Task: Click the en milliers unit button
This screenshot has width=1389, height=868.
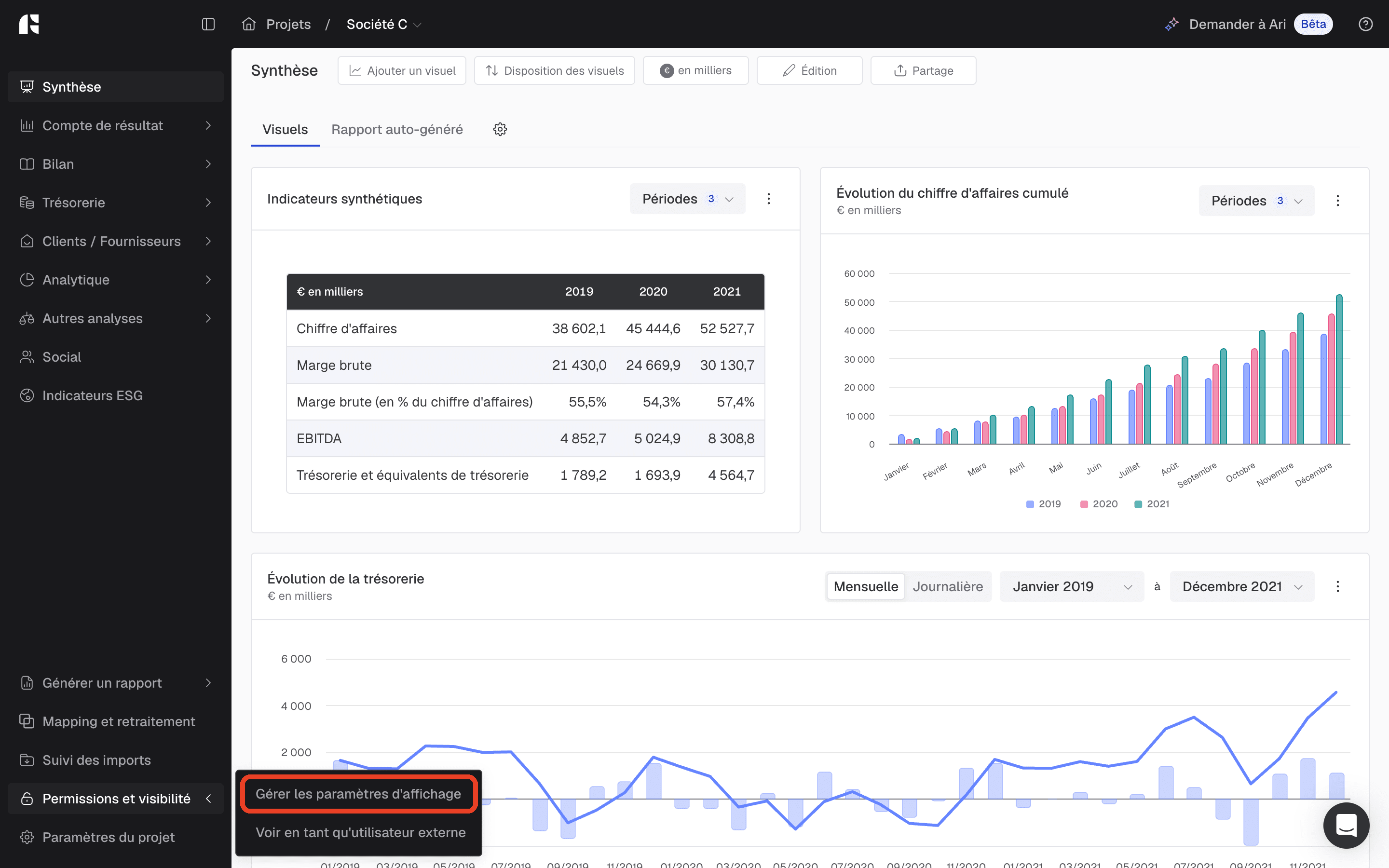Action: [695, 70]
